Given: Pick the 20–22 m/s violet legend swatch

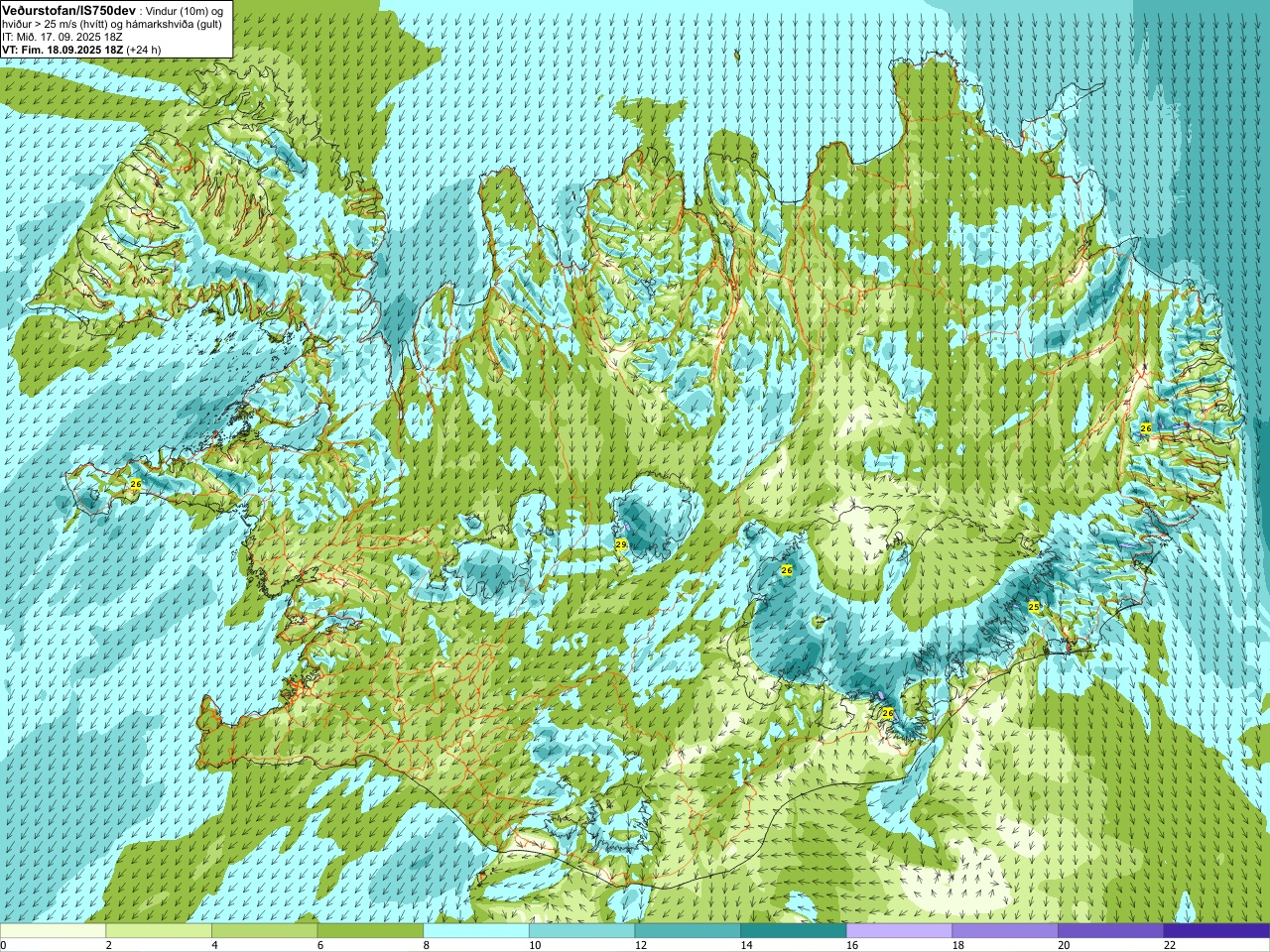Looking at the screenshot, I should 1111,931.
